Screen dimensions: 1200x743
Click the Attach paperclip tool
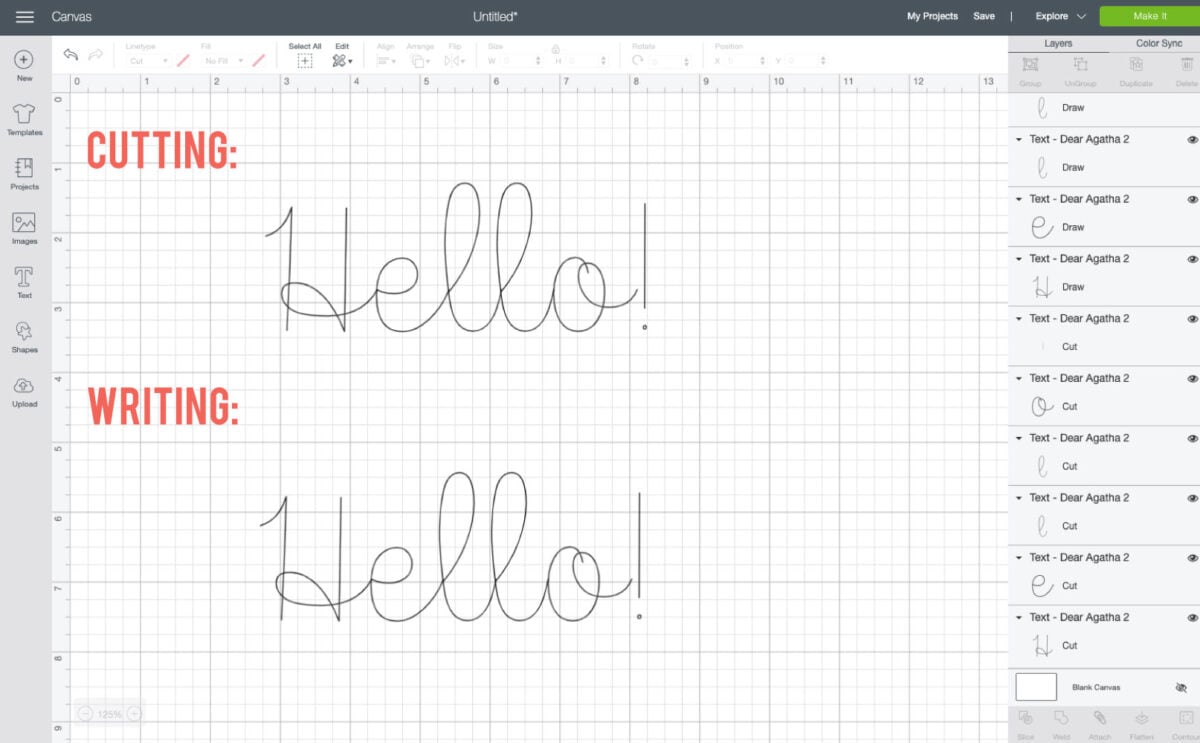click(1099, 718)
